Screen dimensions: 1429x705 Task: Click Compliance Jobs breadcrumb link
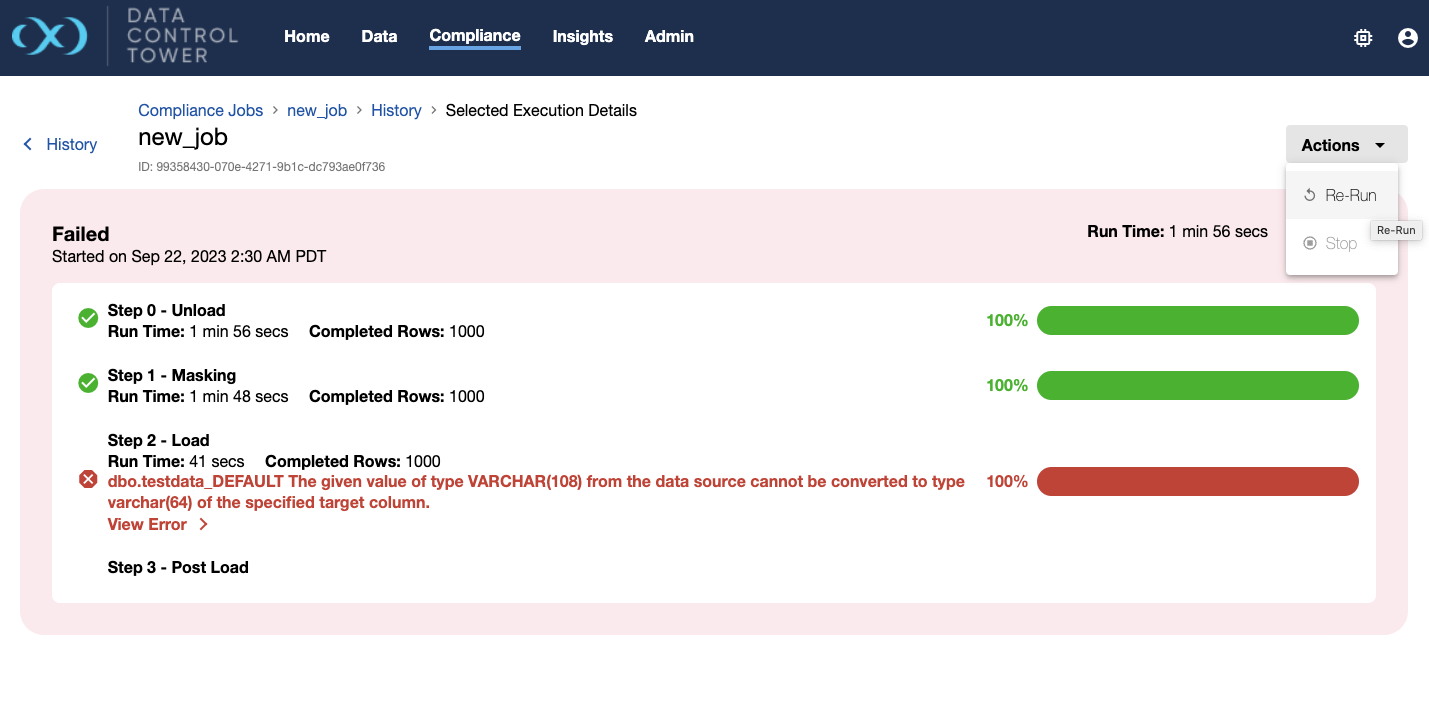(x=200, y=111)
